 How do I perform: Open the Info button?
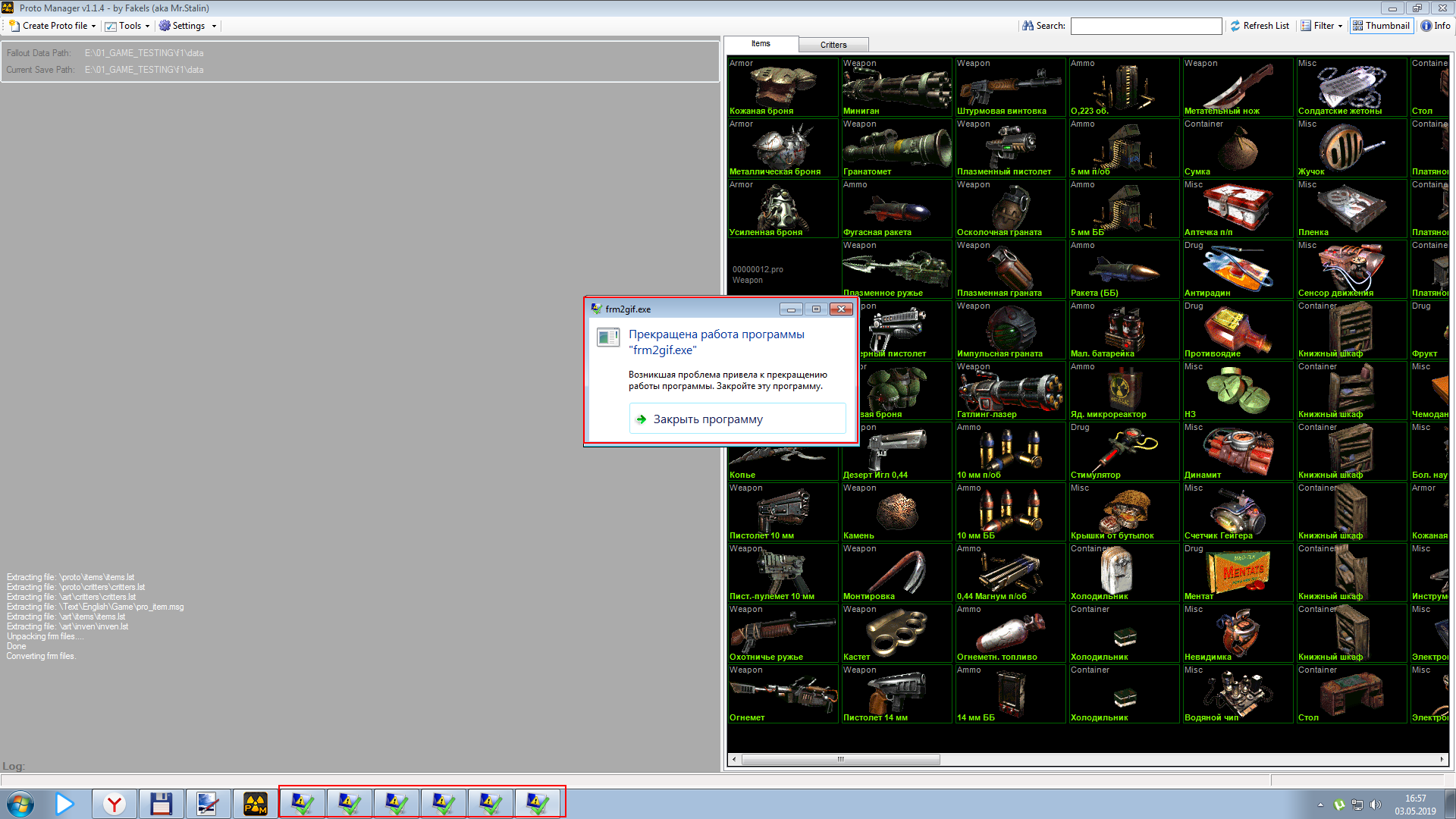coord(1436,26)
